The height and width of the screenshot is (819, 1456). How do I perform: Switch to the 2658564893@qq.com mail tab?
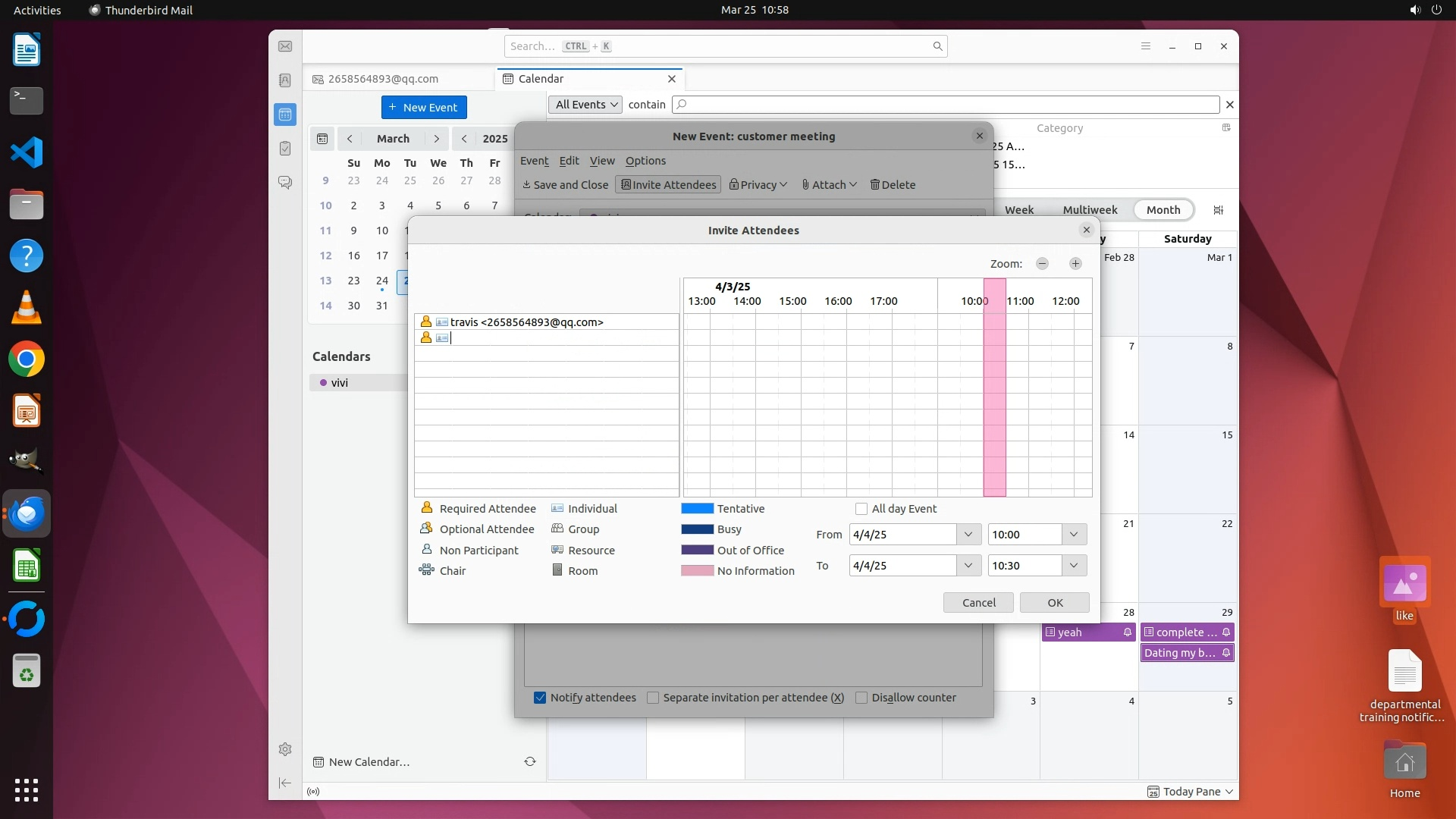[x=384, y=79]
